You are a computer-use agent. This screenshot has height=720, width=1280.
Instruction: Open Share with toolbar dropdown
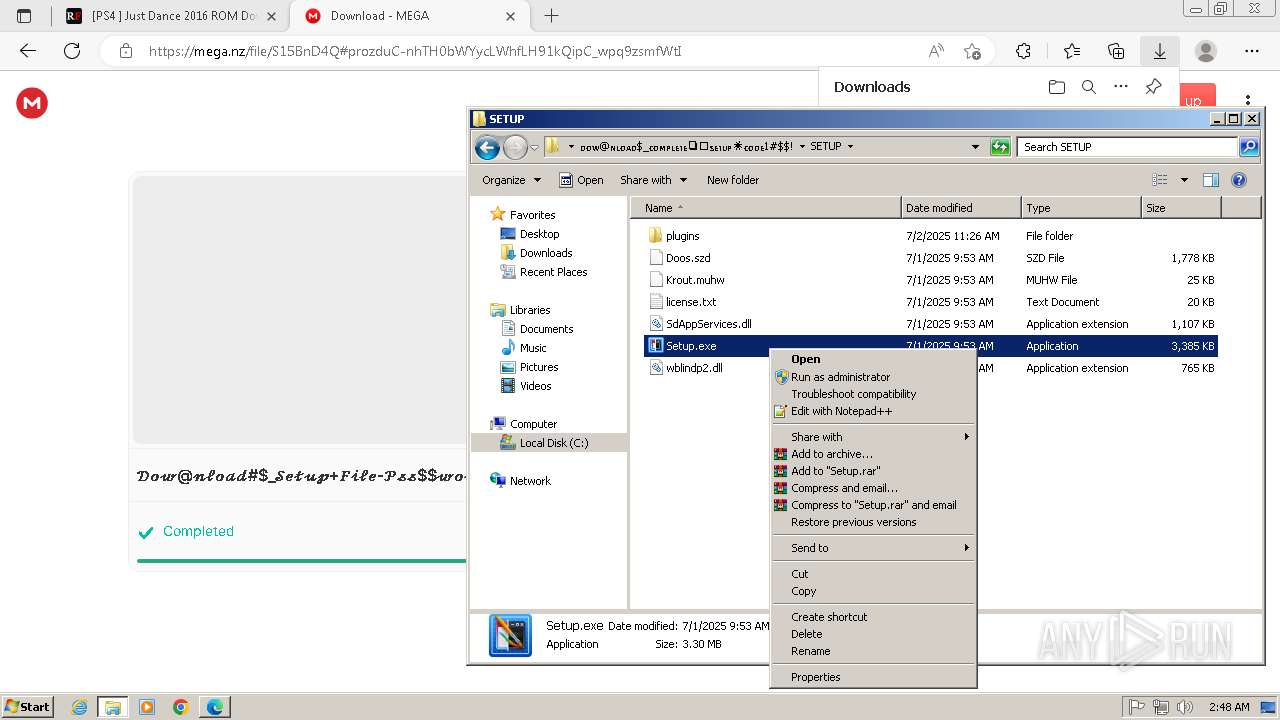(x=654, y=180)
